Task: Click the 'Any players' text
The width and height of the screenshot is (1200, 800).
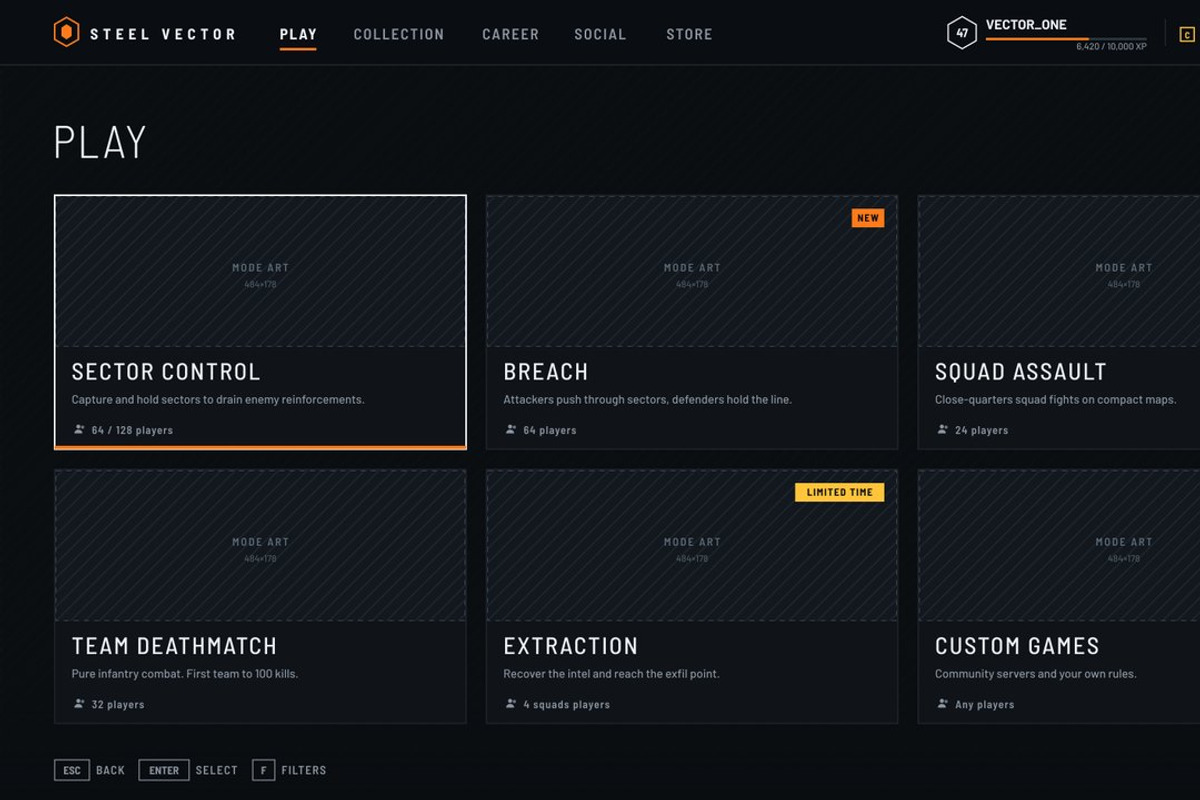Action: tap(985, 704)
